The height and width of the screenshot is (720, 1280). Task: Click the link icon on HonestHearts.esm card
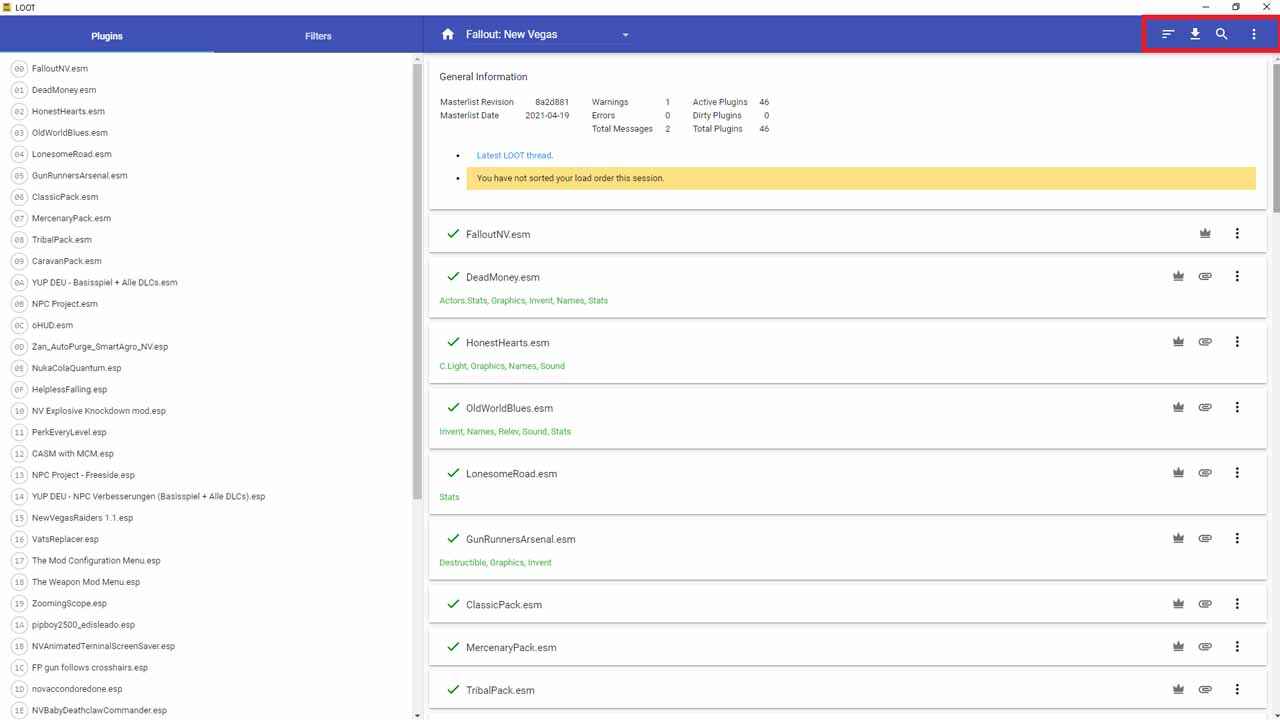[x=1205, y=342]
